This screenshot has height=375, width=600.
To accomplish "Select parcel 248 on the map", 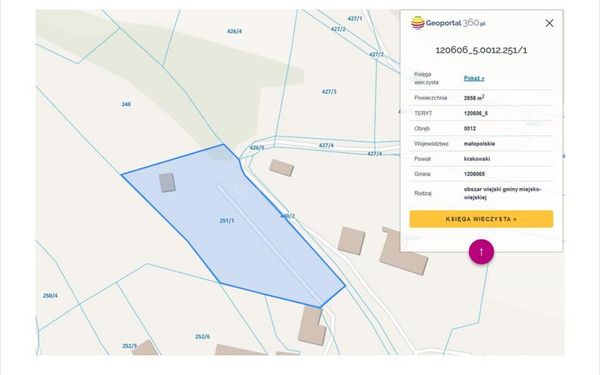I will [x=126, y=104].
